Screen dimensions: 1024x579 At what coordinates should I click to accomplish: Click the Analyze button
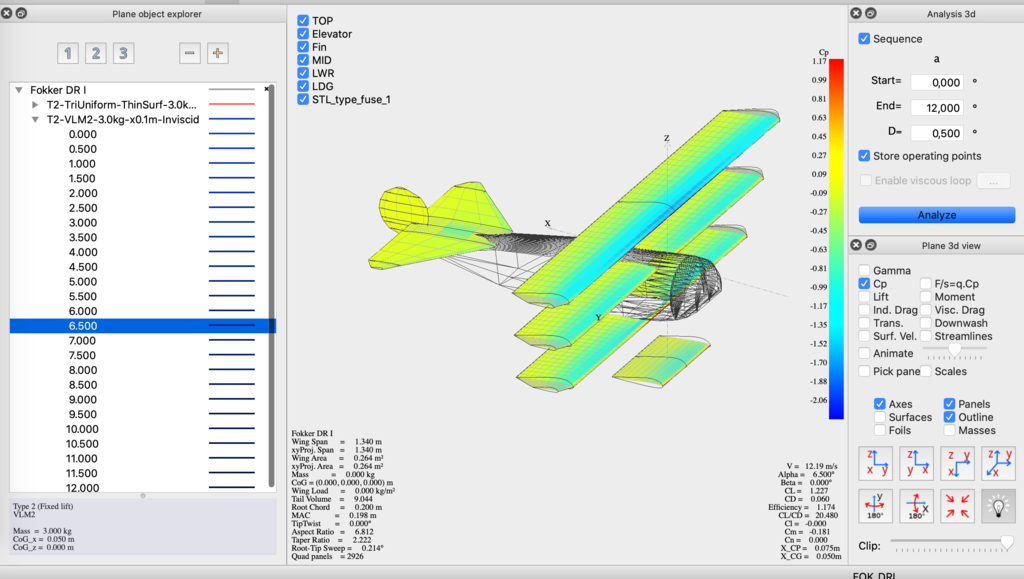click(936, 215)
